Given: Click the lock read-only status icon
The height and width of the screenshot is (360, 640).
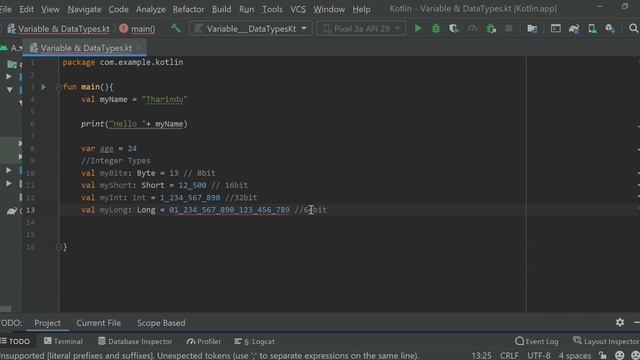Looking at the screenshot, I should pos(603,355).
